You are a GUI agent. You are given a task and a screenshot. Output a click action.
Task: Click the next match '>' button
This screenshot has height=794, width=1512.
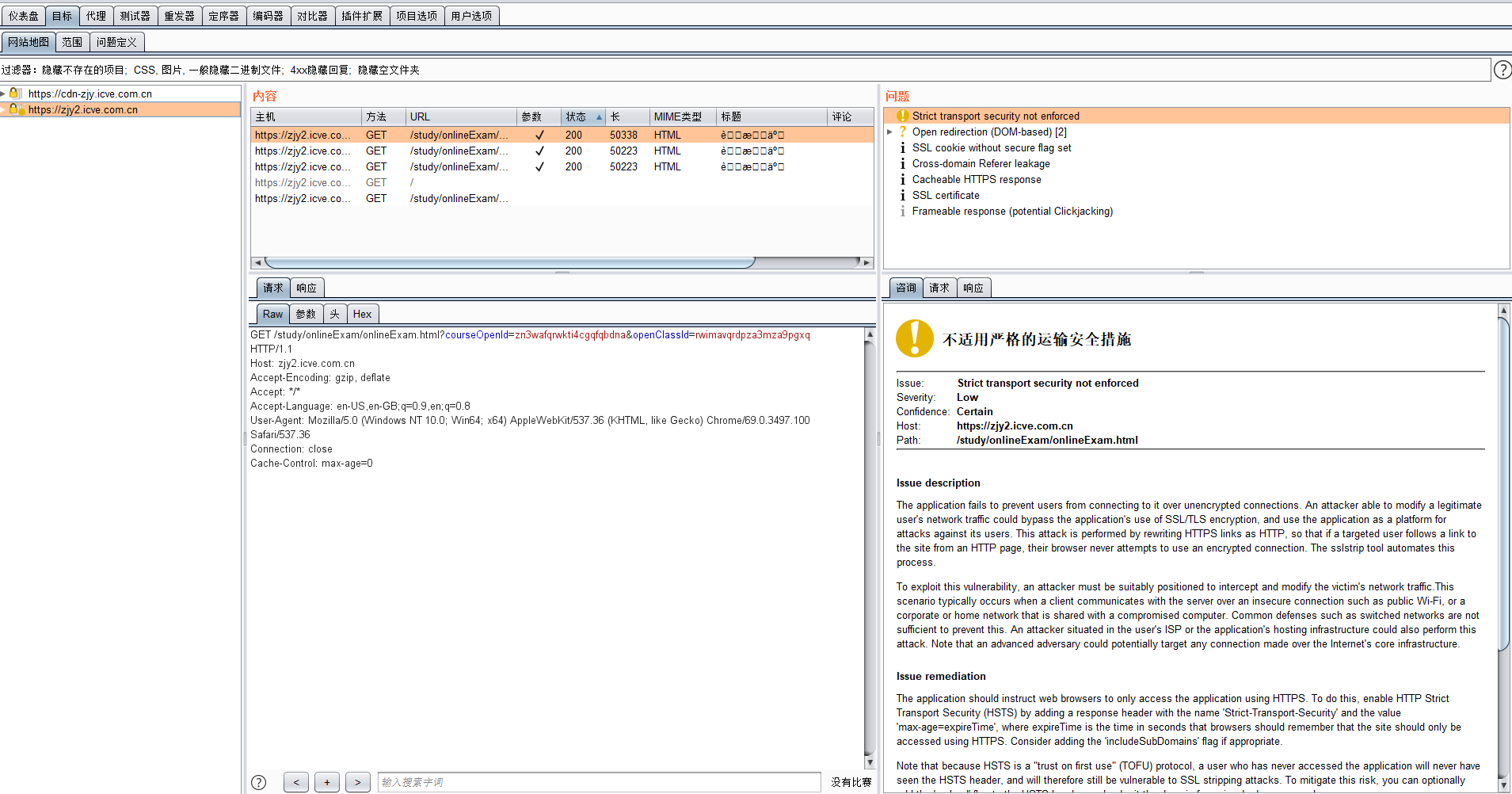(358, 782)
